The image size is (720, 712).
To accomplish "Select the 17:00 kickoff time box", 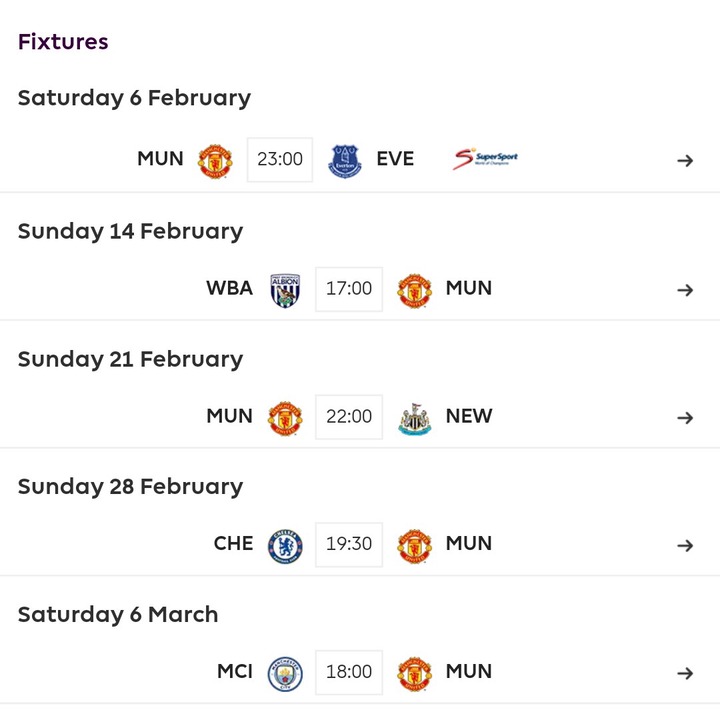I will tap(349, 289).
